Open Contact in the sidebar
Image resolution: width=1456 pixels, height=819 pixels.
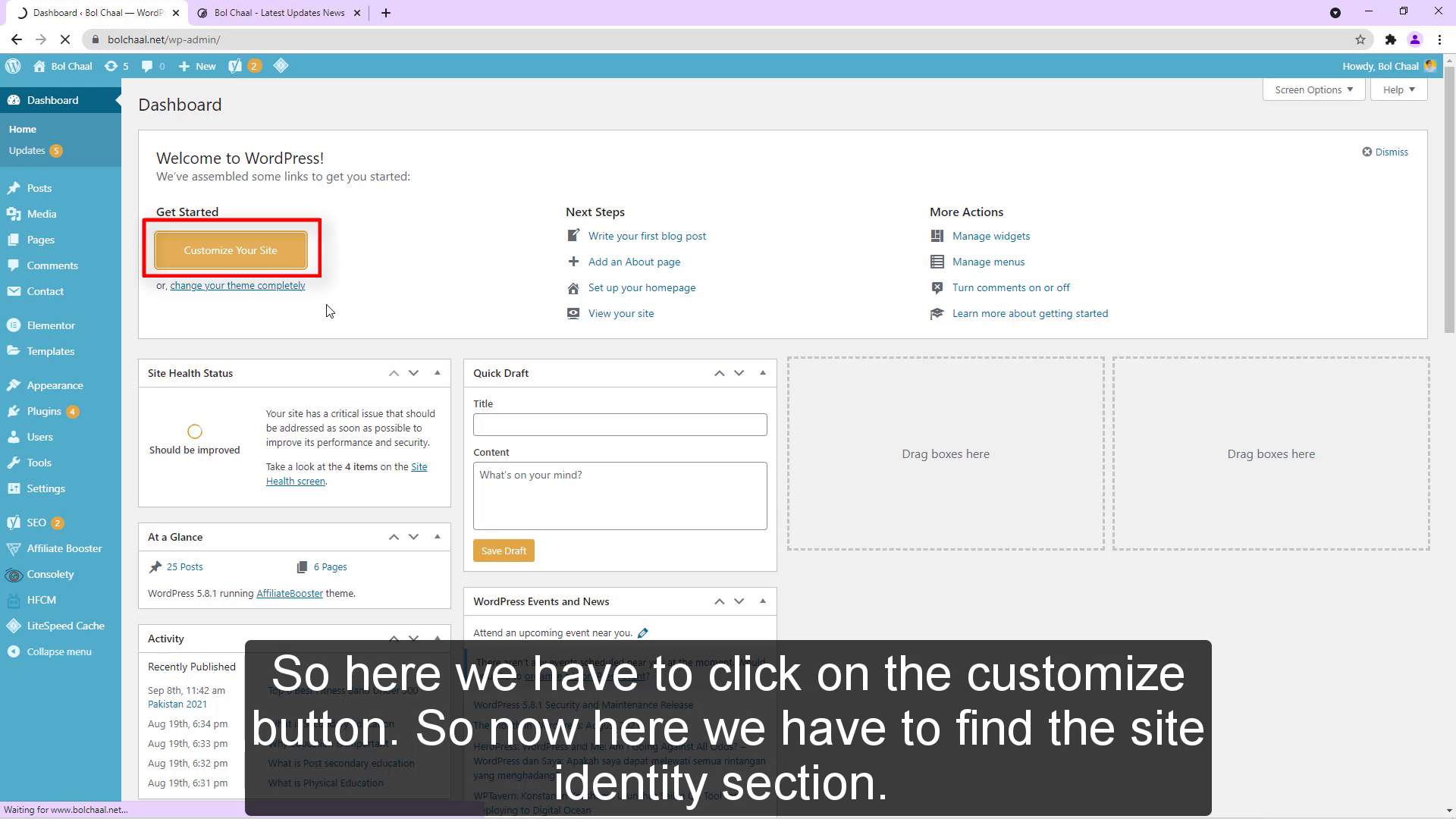(x=45, y=291)
